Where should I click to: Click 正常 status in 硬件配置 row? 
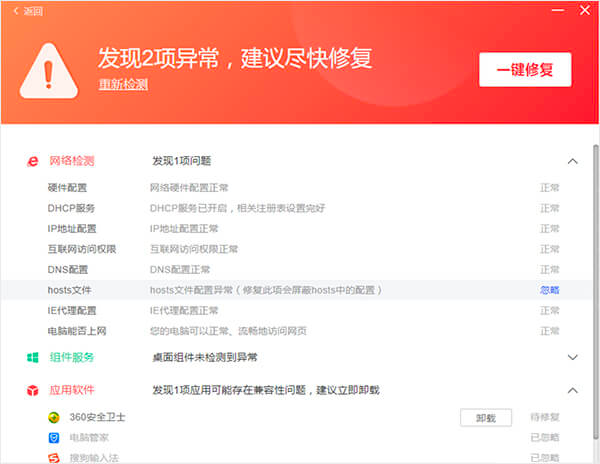point(549,188)
